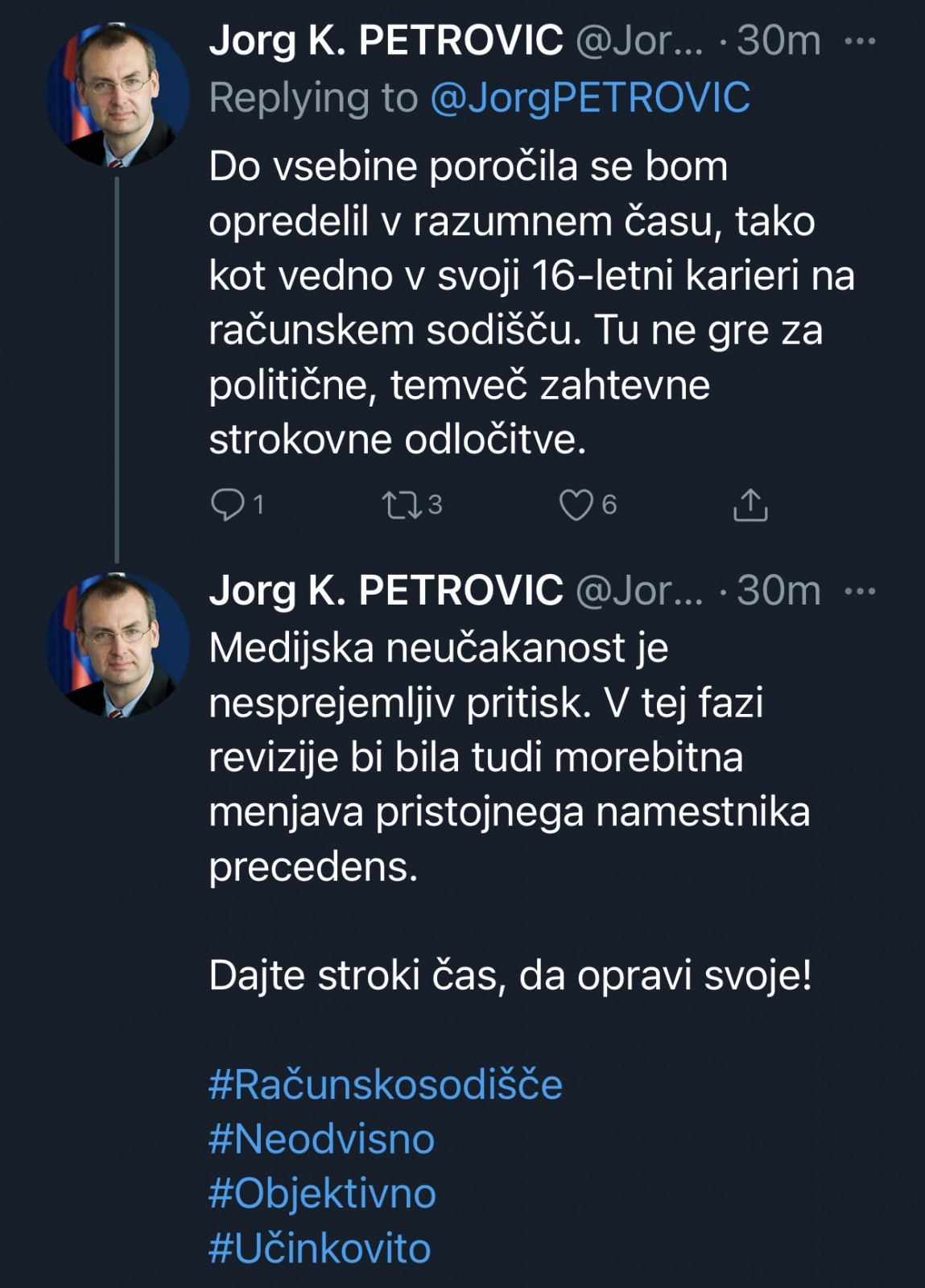This screenshot has height=1288, width=925.
Task: Open the second tweet's profile picture
Action: click(x=118, y=646)
